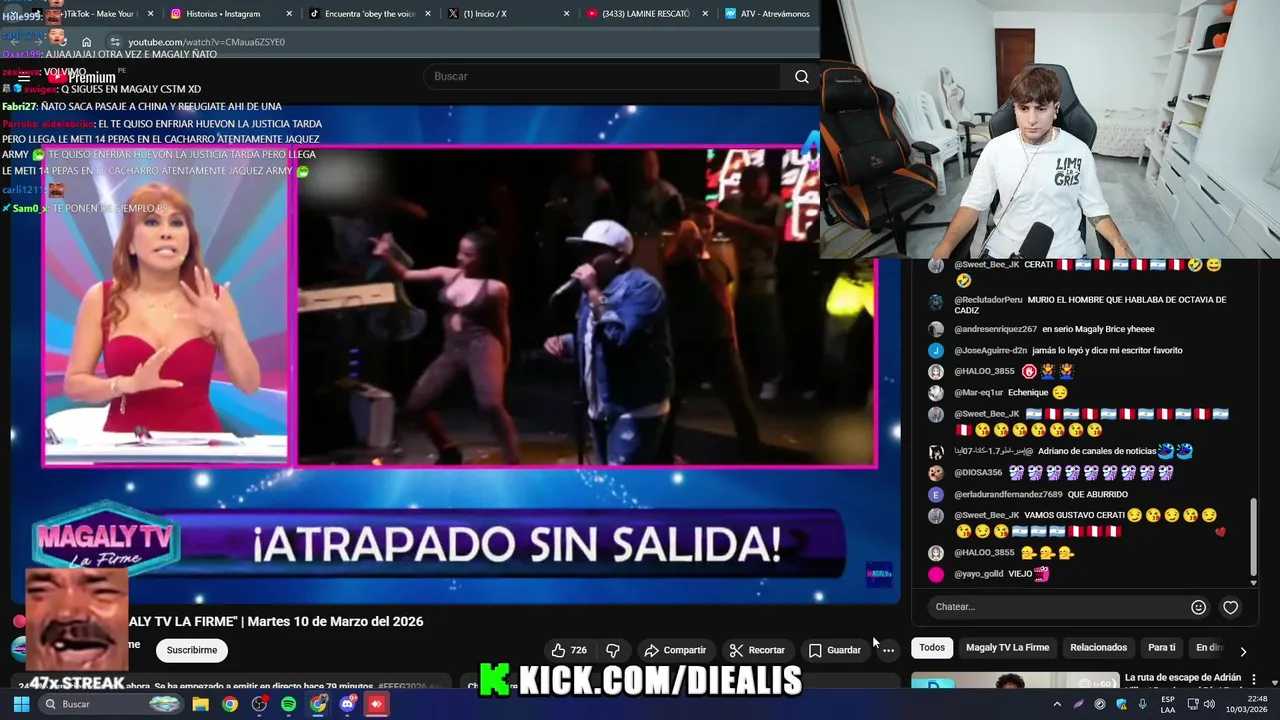This screenshot has height=720, width=1280.
Task: Open File Explorer from the taskbar
Action: pyautogui.click(x=200, y=704)
